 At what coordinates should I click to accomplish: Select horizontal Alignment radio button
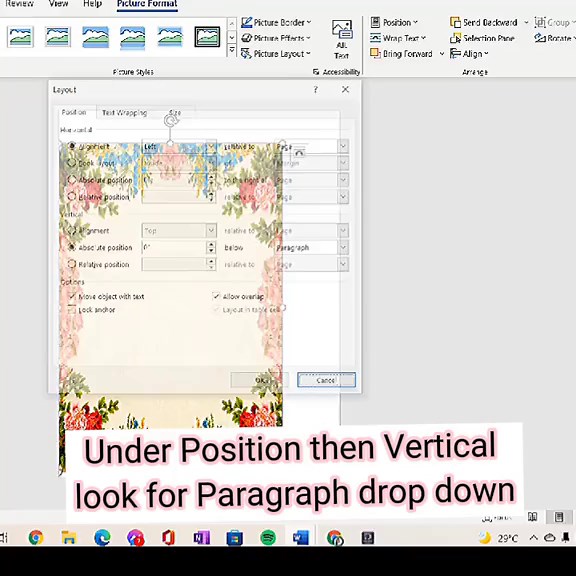72,146
